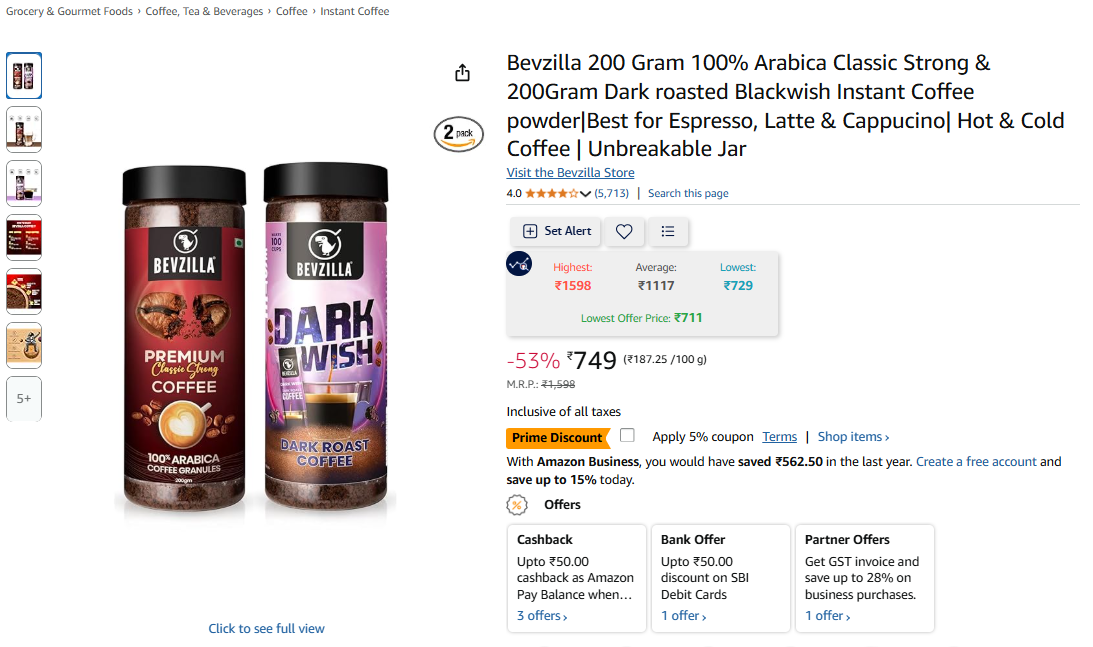The image size is (1093, 647).
Task: Tick the Apply 5% coupon checkbox
Action: click(x=627, y=436)
